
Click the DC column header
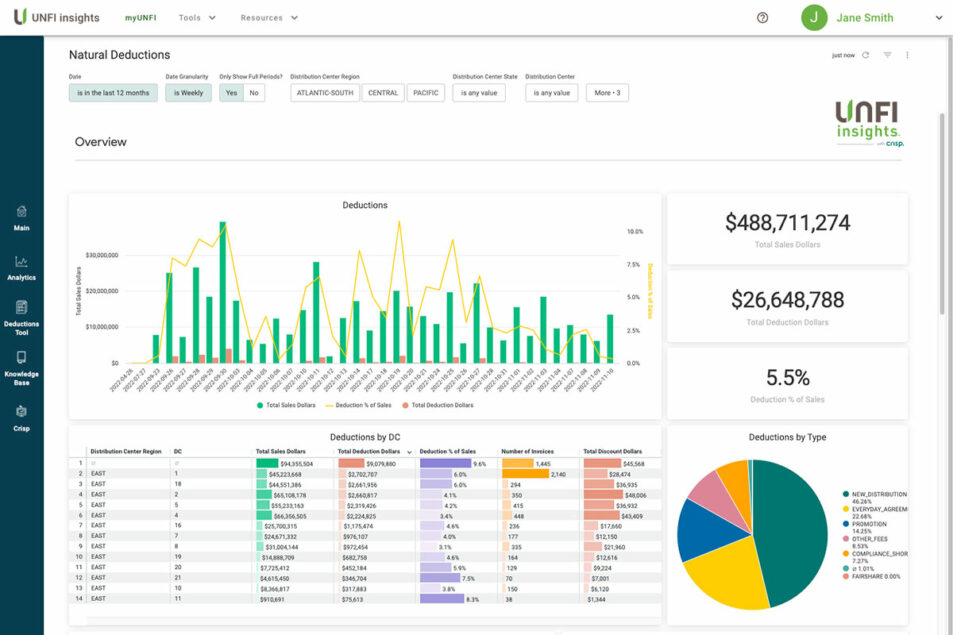click(x=177, y=451)
